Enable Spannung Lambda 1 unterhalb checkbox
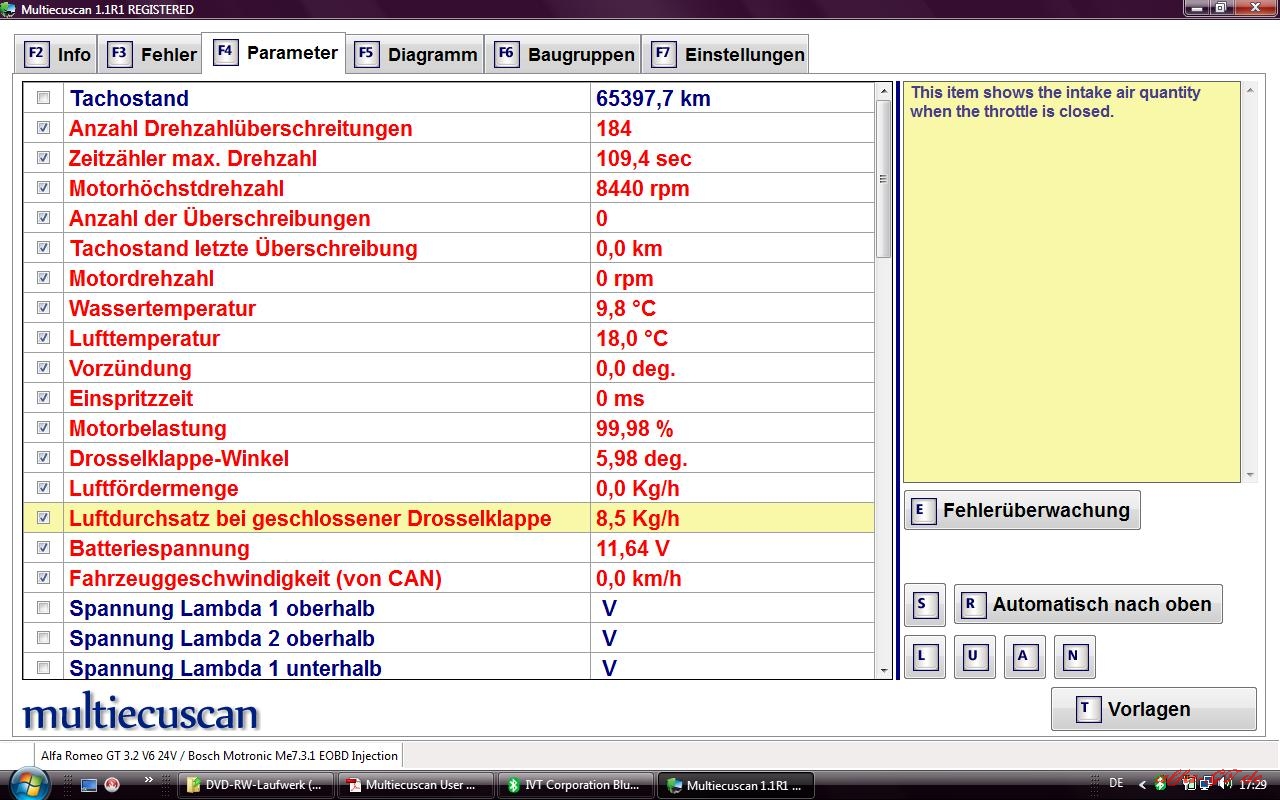The image size is (1280, 800). click(43, 668)
